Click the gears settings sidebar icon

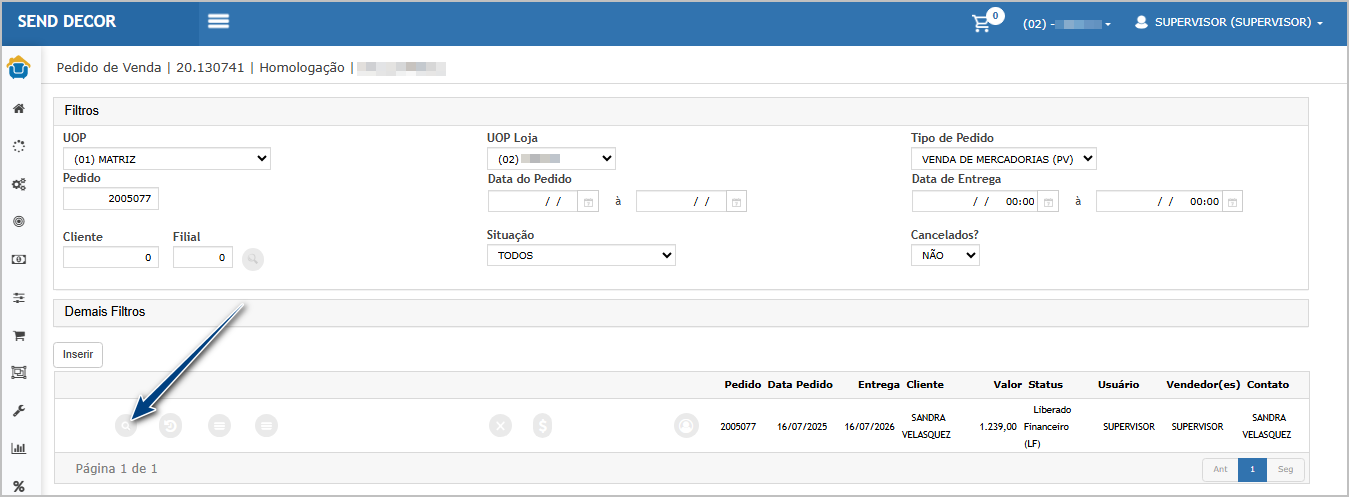pyautogui.click(x=18, y=184)
